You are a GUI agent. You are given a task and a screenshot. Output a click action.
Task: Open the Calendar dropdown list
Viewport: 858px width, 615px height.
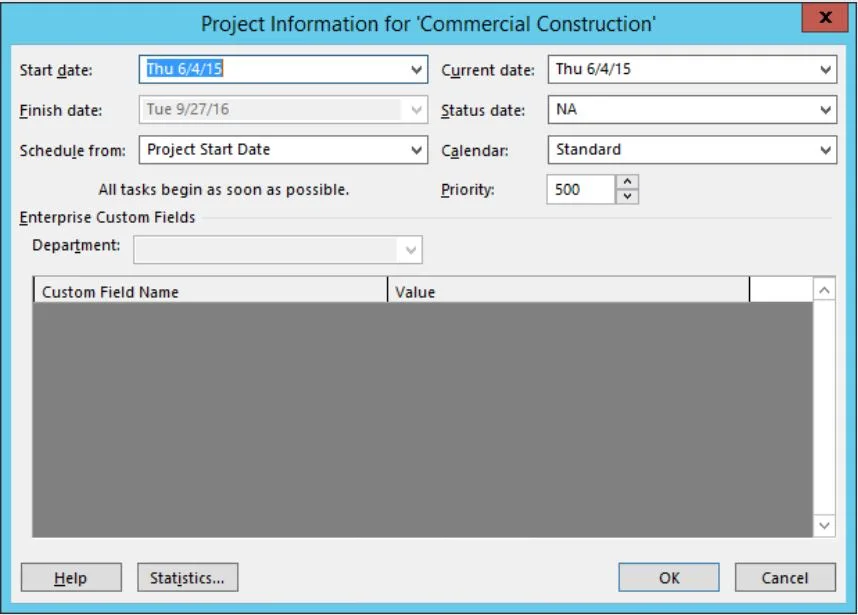coord(825,150)
